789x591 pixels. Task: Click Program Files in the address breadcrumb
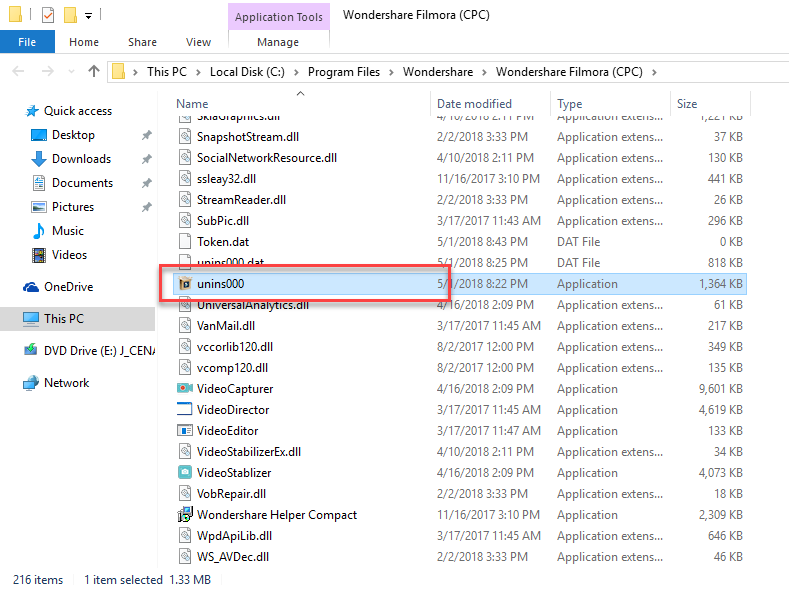344,72
